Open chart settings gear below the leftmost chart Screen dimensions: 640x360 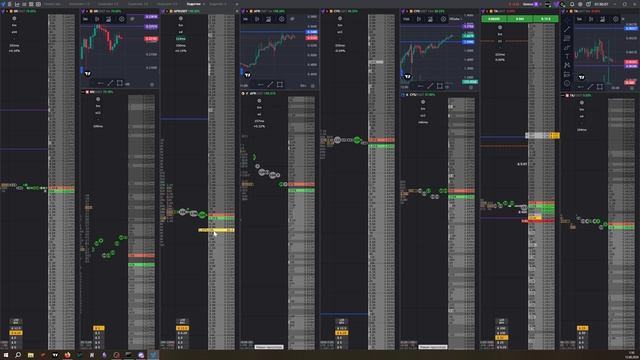coord(152,84)
